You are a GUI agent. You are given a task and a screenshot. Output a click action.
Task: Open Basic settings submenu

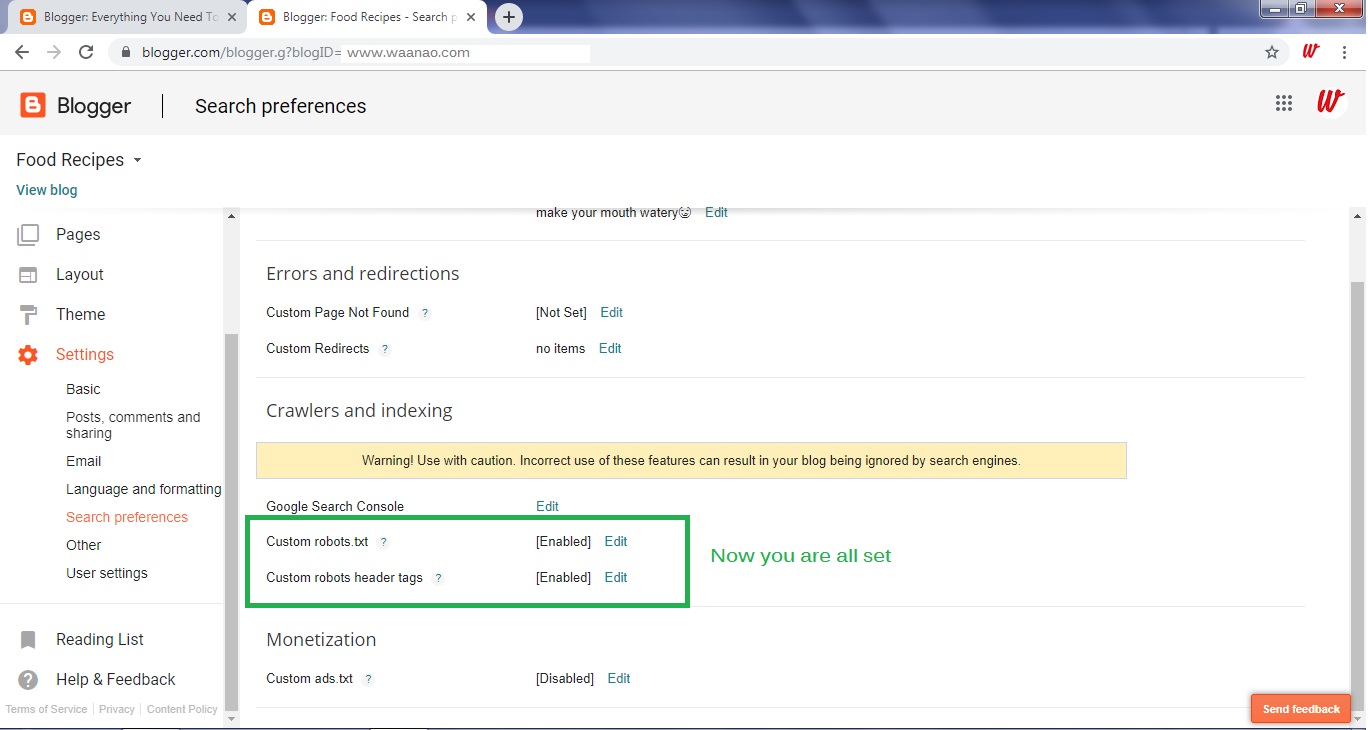[x=83, y=389]
